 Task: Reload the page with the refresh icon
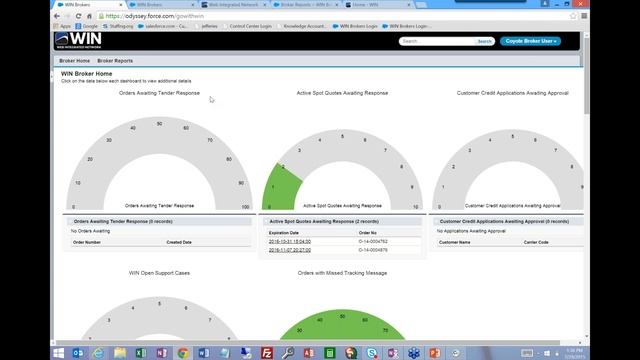pyautogui.click(x=78, y=16)
